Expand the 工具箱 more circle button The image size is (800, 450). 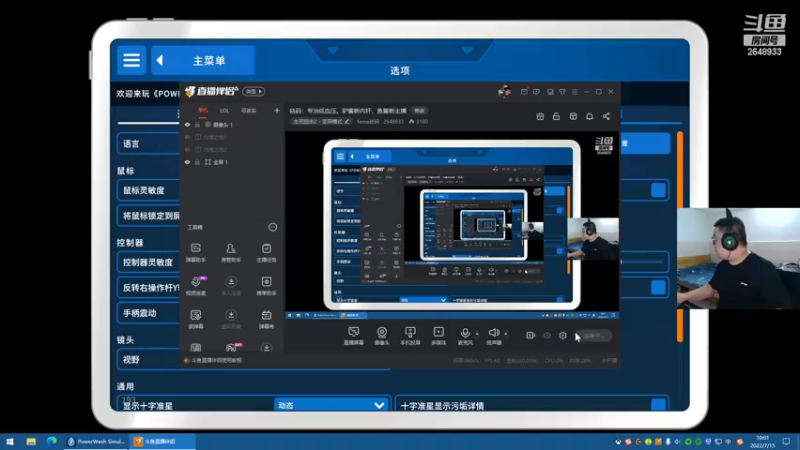point(273,227)
